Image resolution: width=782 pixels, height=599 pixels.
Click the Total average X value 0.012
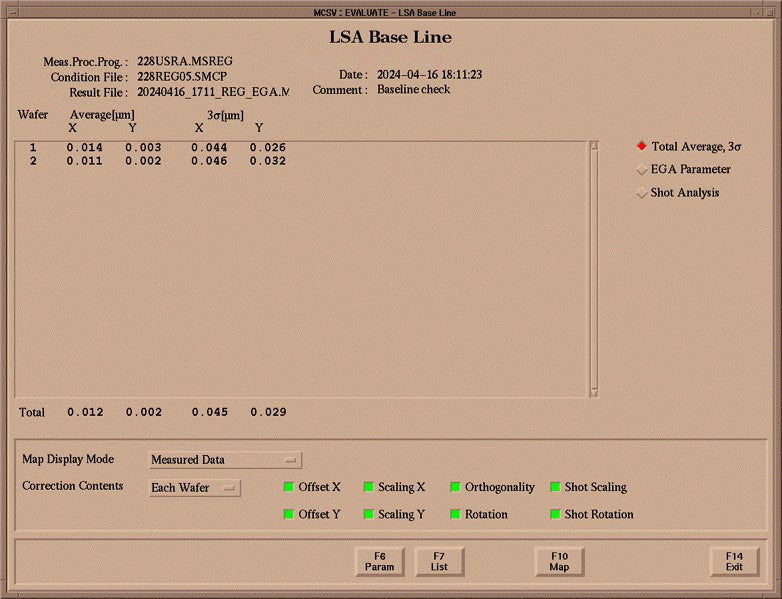pyautogui.click(x=85, y=412)
